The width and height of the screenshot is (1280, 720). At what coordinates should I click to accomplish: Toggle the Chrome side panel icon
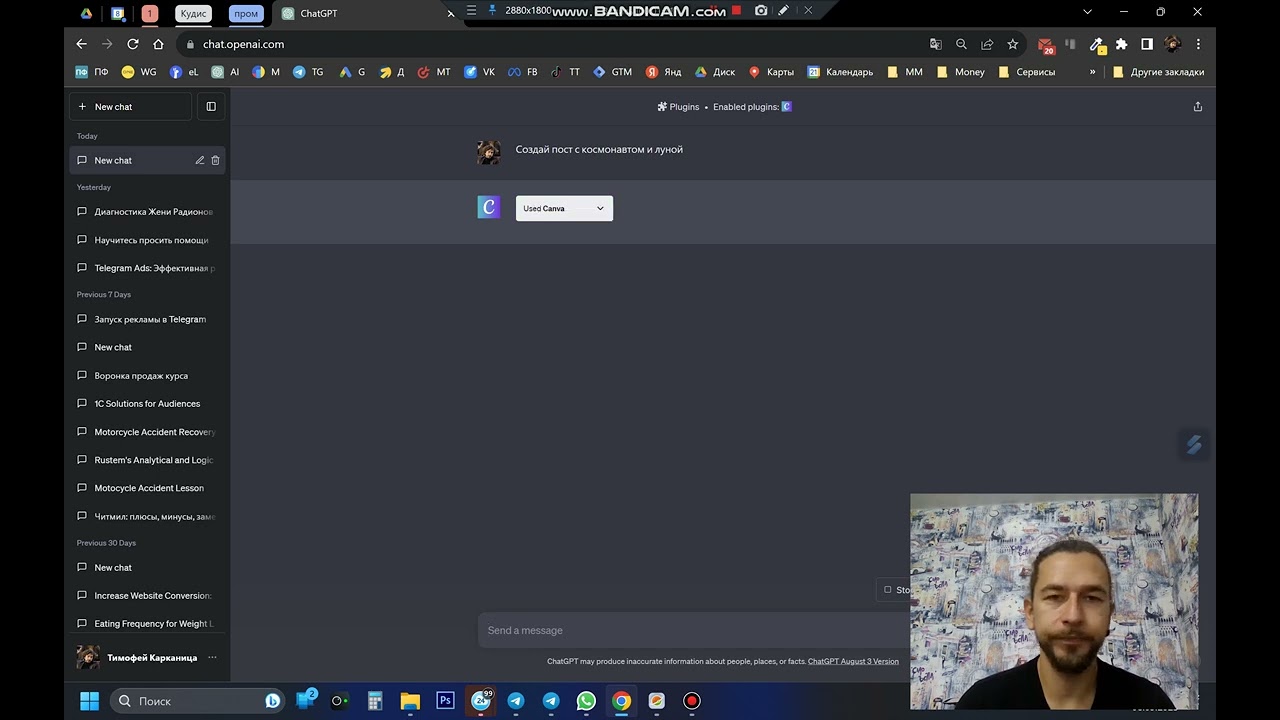[1147, 44]
